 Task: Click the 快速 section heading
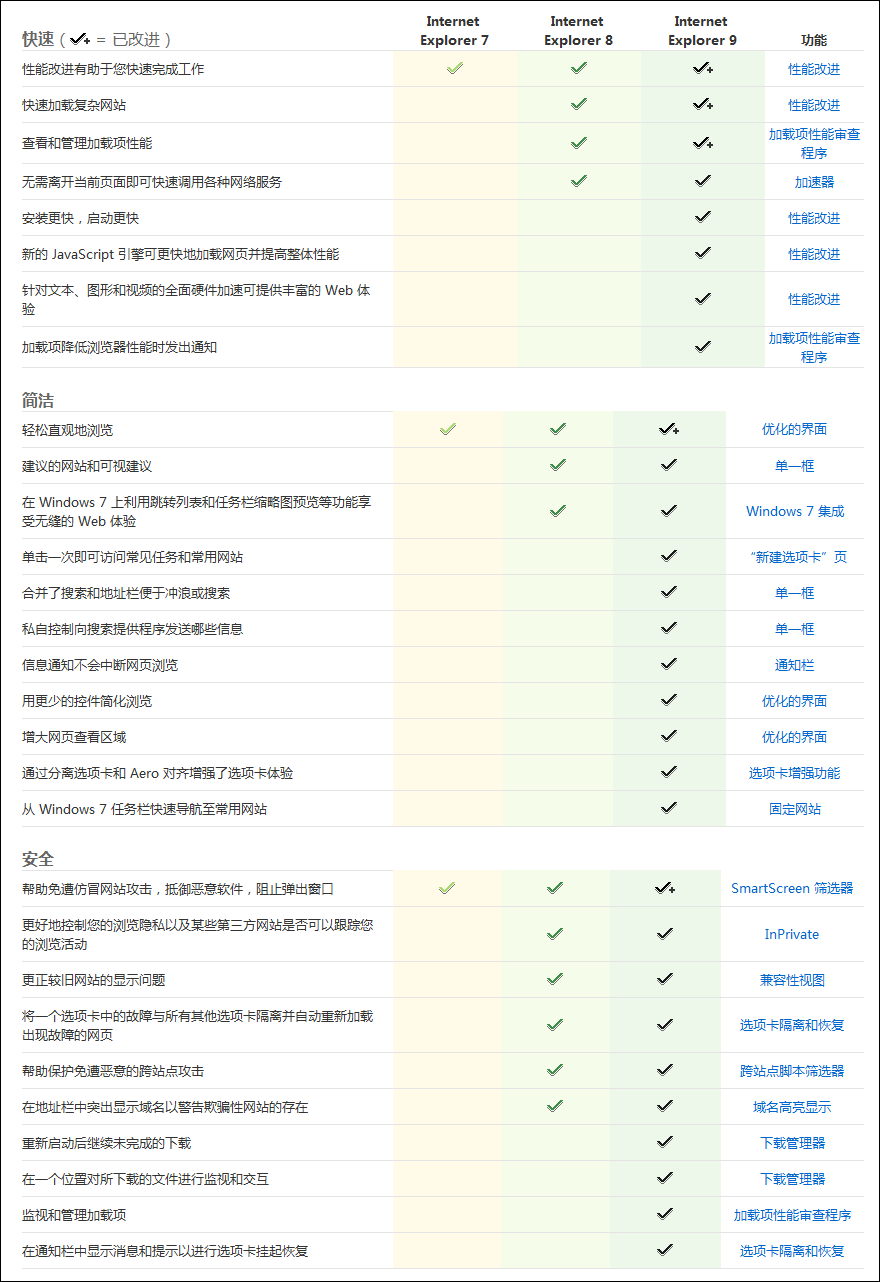[x=38, y=39]
